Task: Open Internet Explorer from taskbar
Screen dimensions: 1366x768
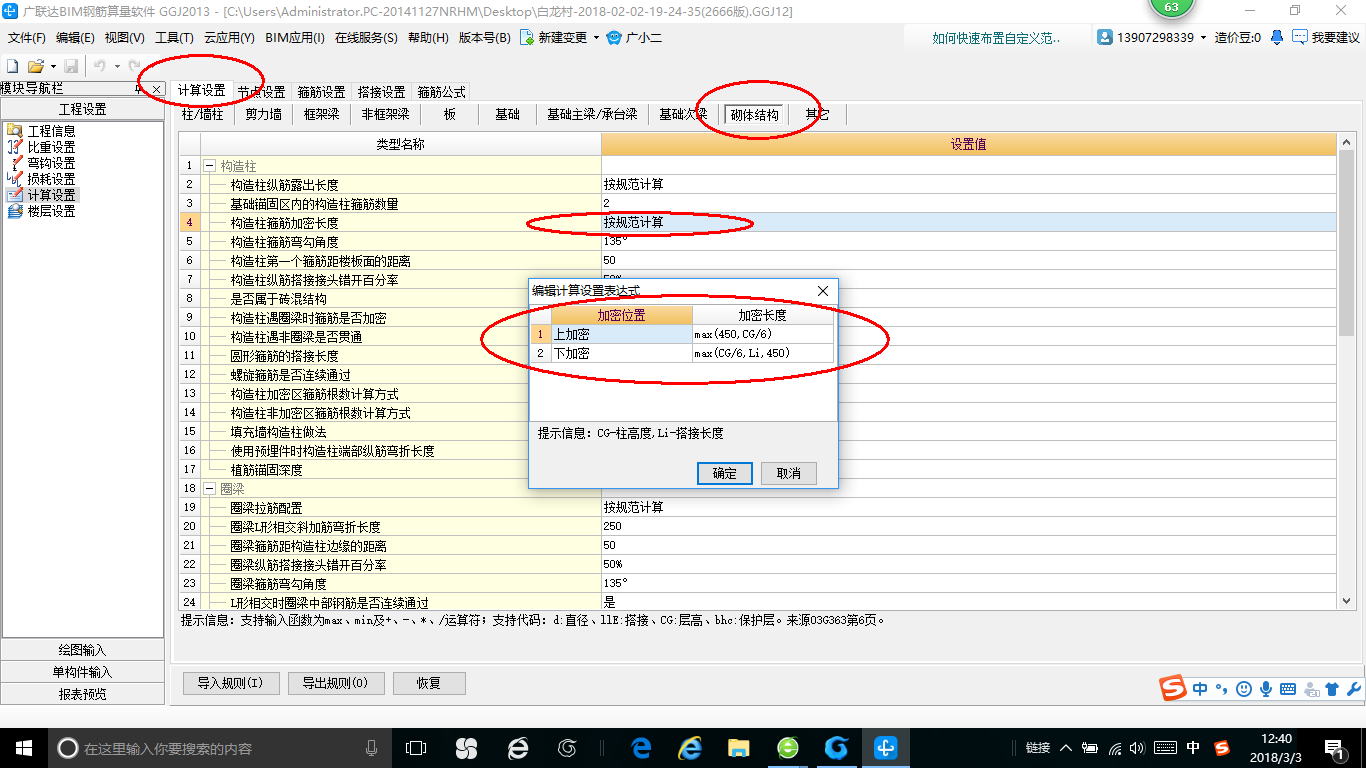Action: [x=690, y=747]
